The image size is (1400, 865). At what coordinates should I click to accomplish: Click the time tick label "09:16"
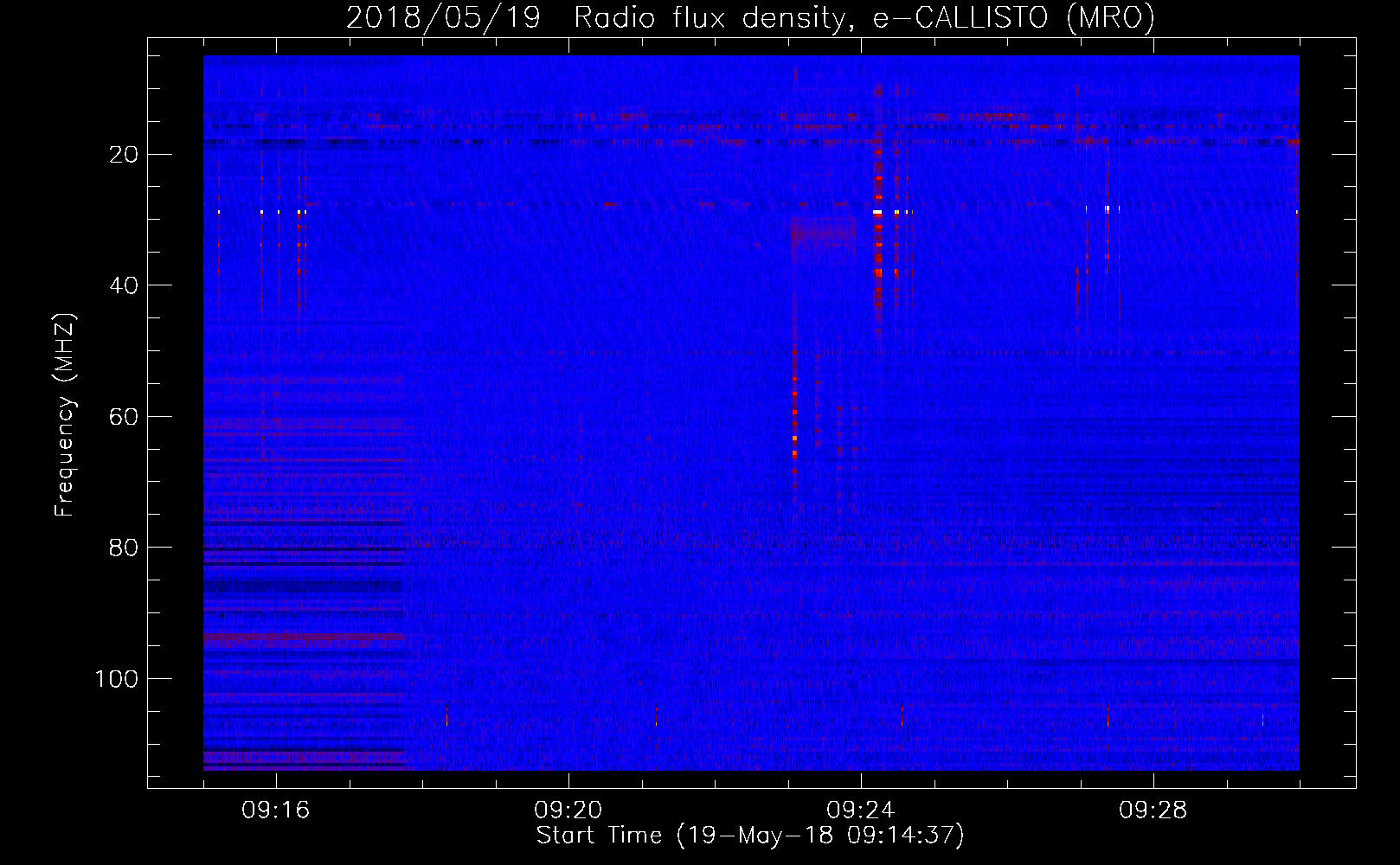[x=276, y=811]
